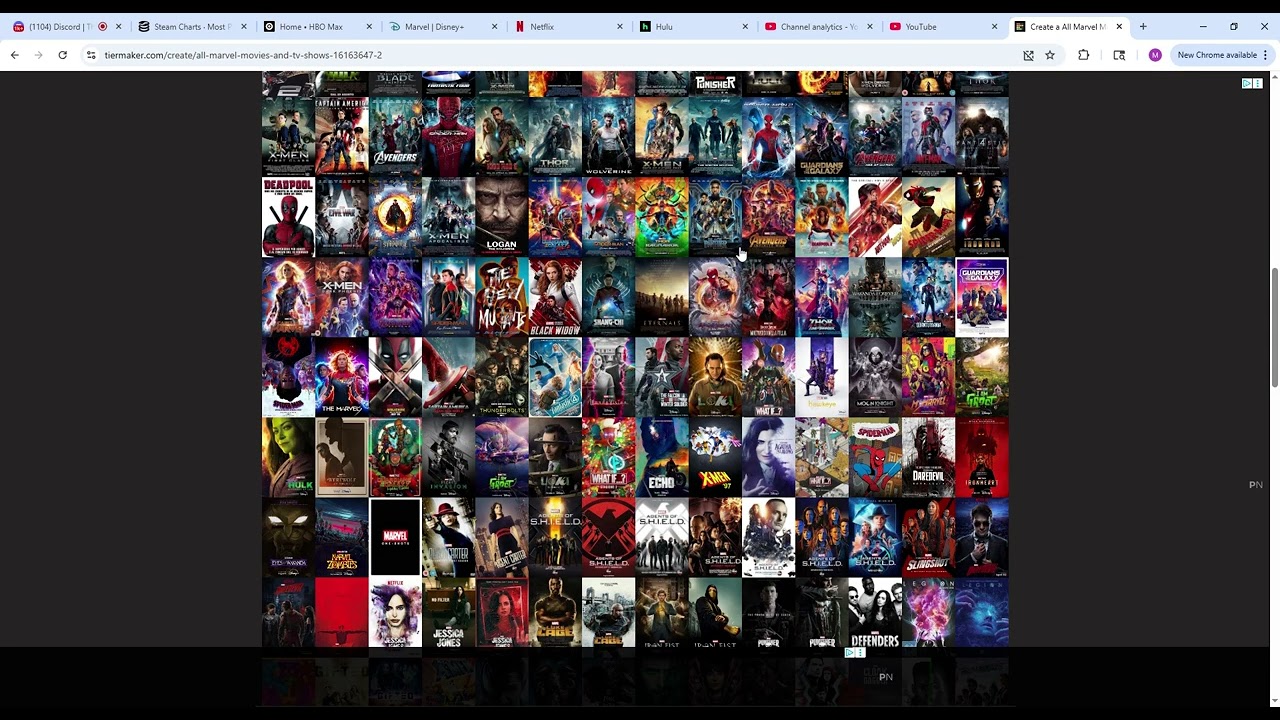Close the Steam Charts tab

click(x=245, y=27)
